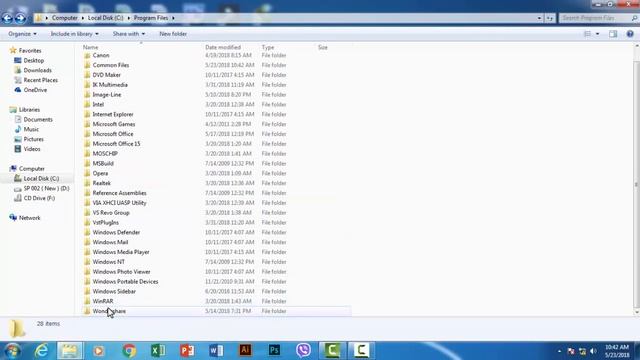Screen dimensions: 640x360
Task: Select the Opera folder
Action: tap(100, 173)
